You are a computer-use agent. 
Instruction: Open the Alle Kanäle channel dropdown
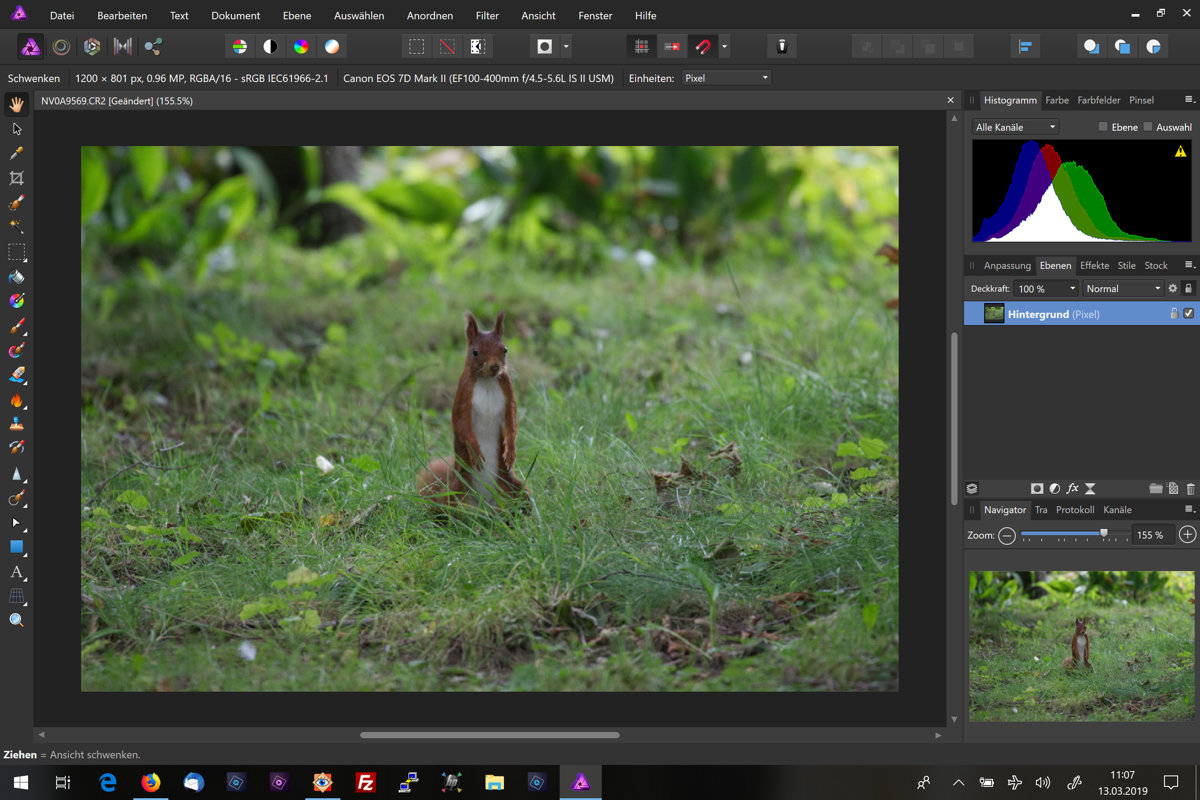(x=1015, y=127)
